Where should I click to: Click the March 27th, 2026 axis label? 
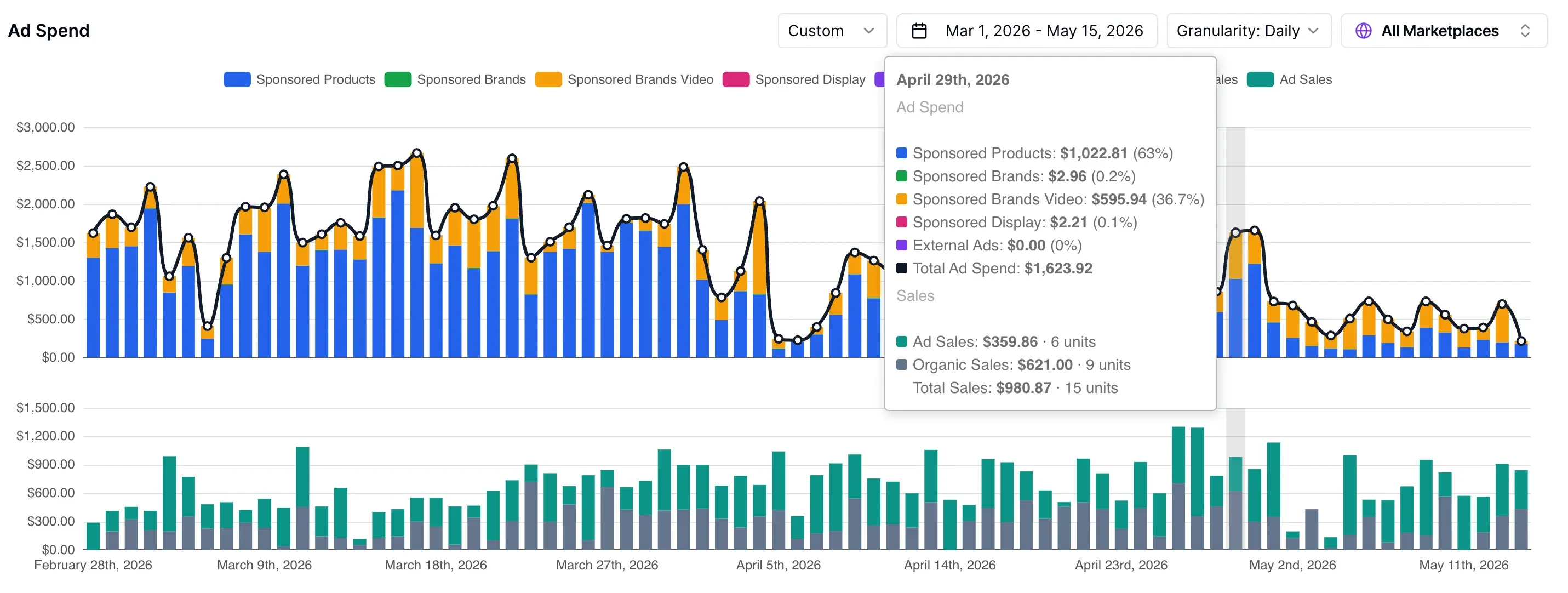tap(607, 566)
